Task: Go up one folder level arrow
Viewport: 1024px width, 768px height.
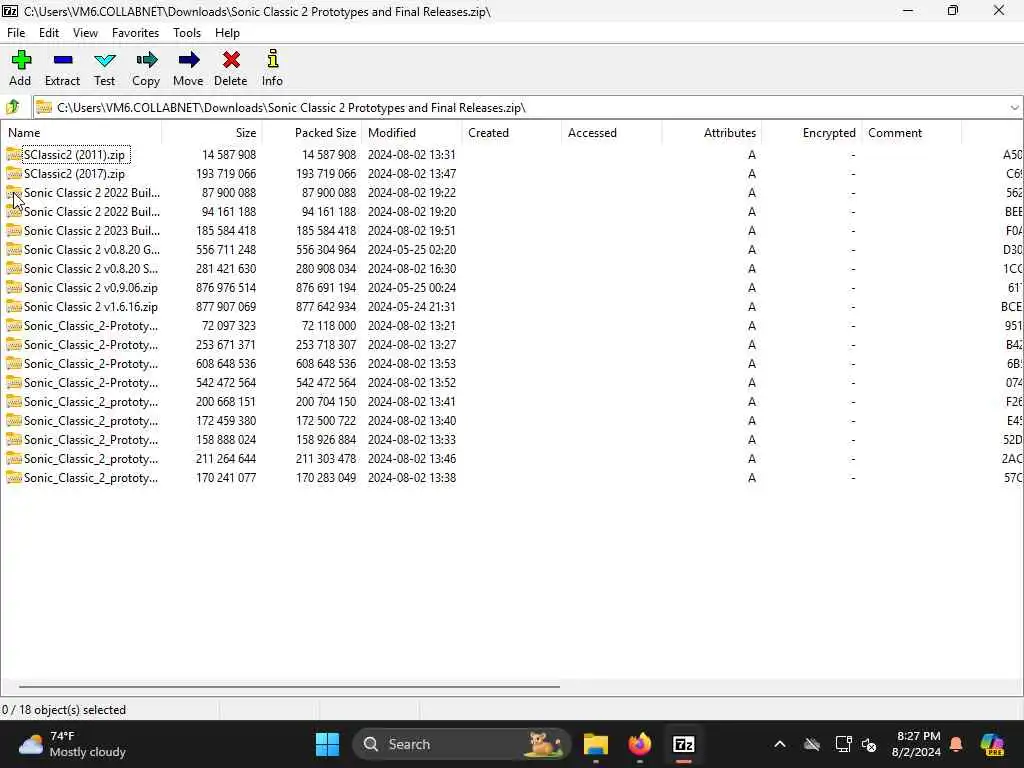Action: 12,106
